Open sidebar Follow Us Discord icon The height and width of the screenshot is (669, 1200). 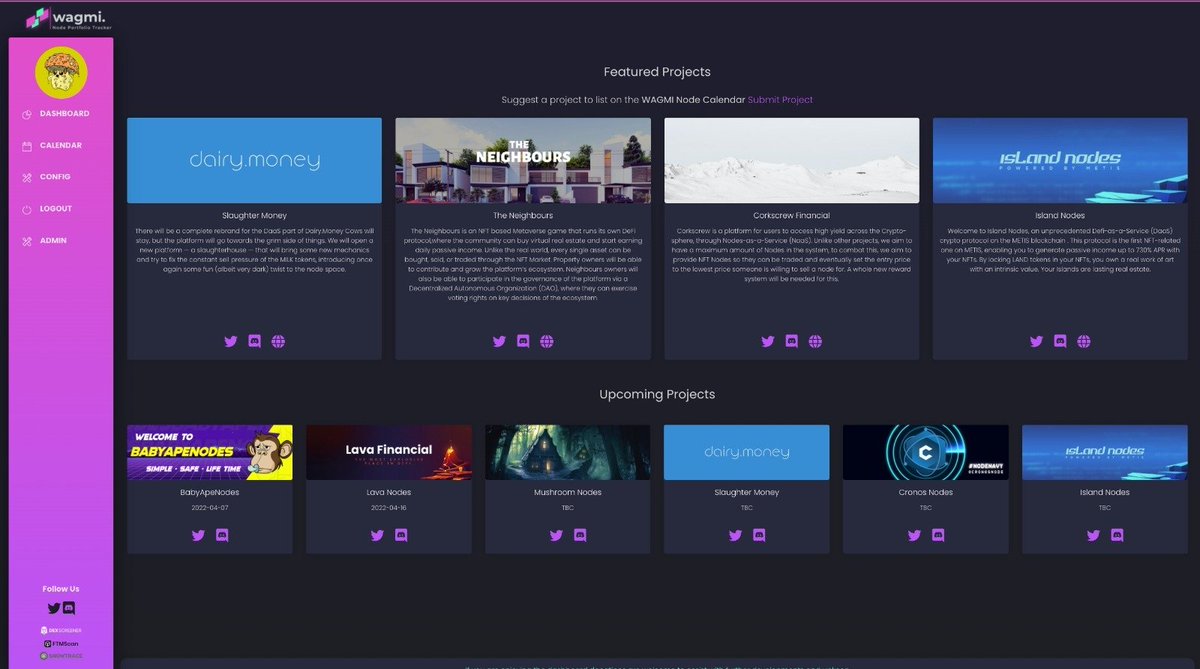pyautogui.click(x=69, y=607)
